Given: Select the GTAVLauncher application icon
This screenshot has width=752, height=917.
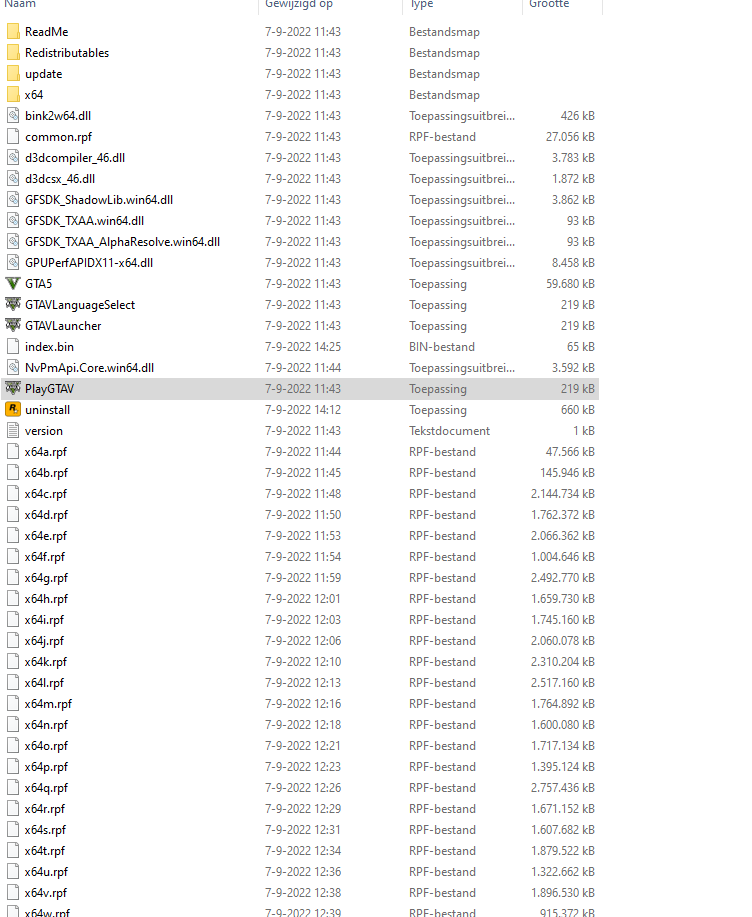Looking at the screenshot, I should (13, 326).
